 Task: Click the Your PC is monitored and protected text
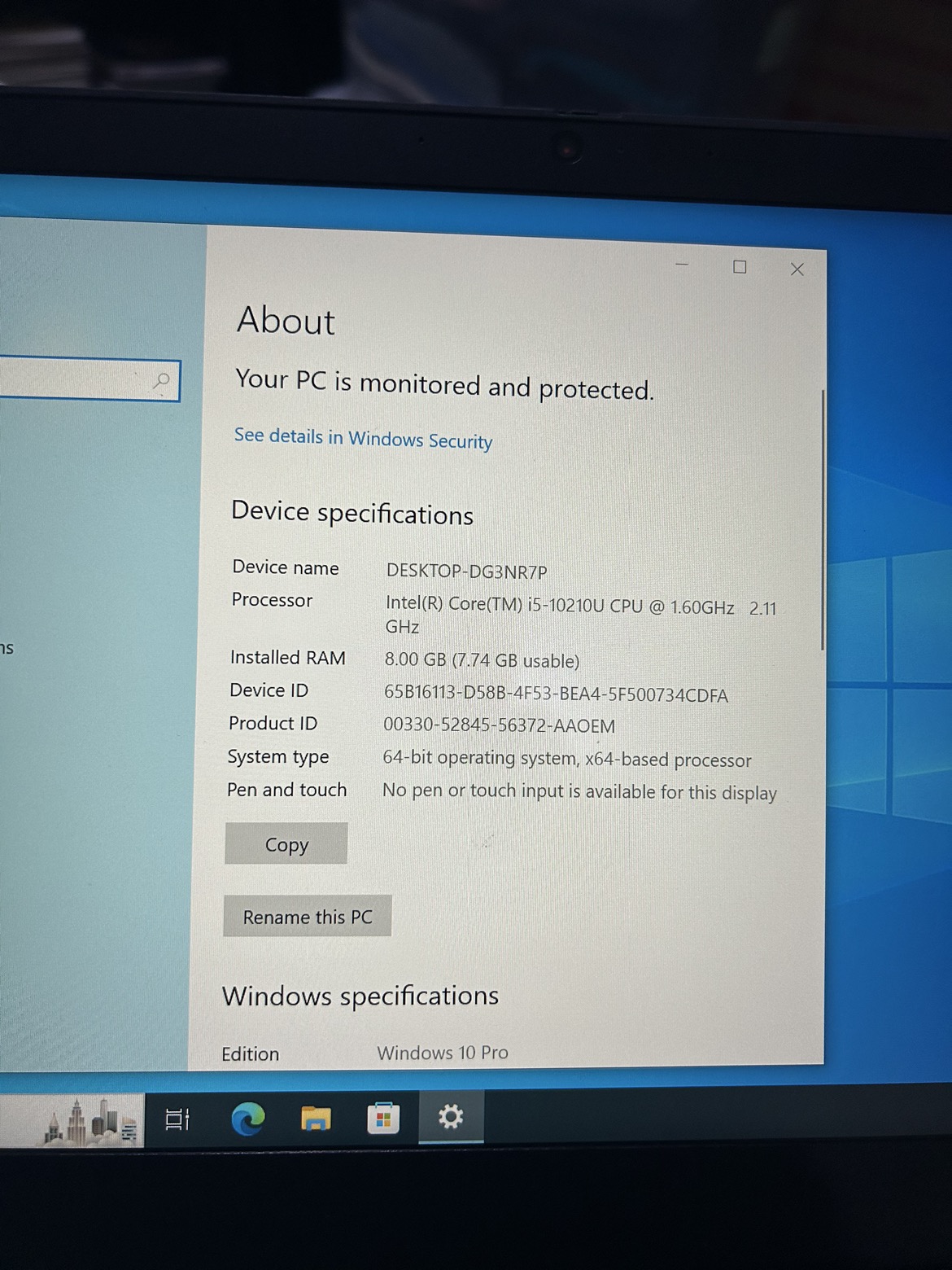(x=444, y=384)
